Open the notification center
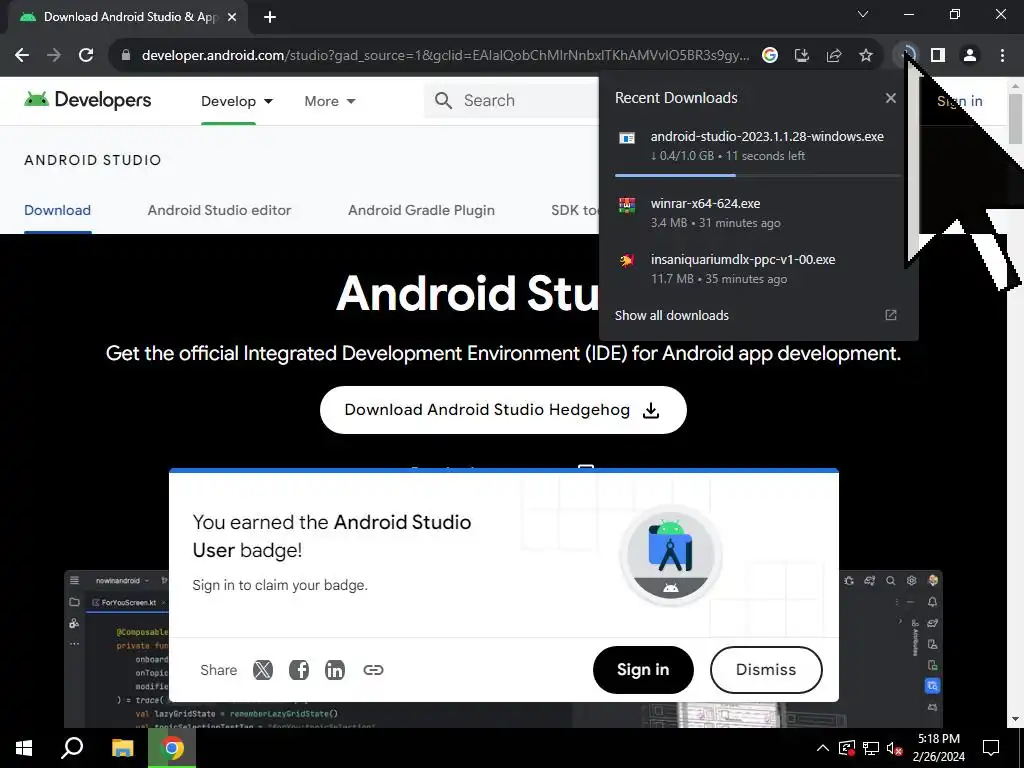The width and height of the screenshot is (1024, 768). (991, 748)
